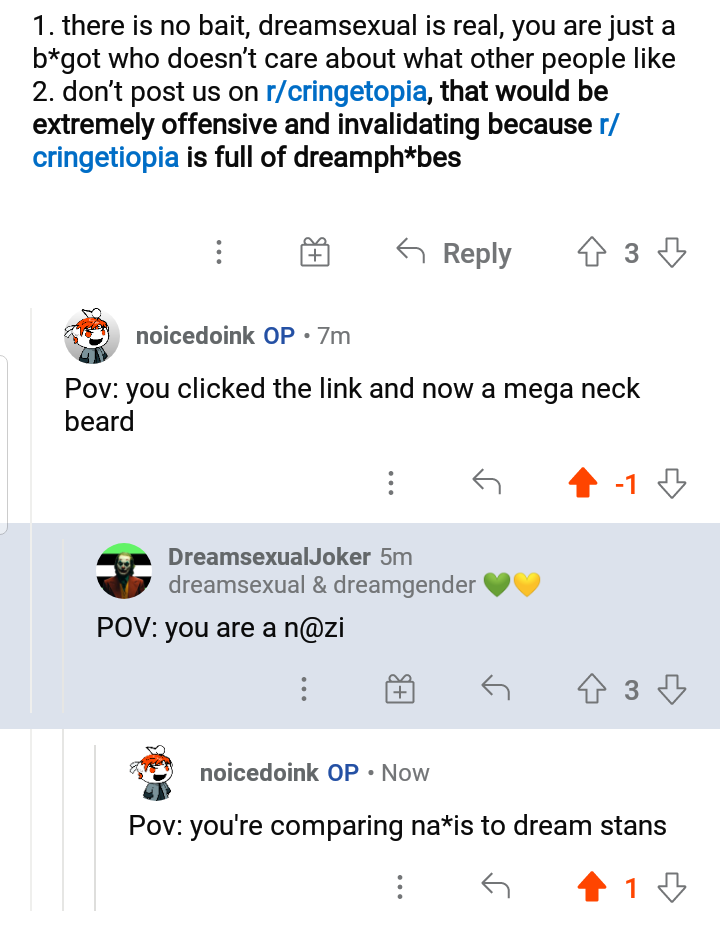Open the r/cringetopia link
Viewport: 720px width, 926px height.
pos(347,90)
